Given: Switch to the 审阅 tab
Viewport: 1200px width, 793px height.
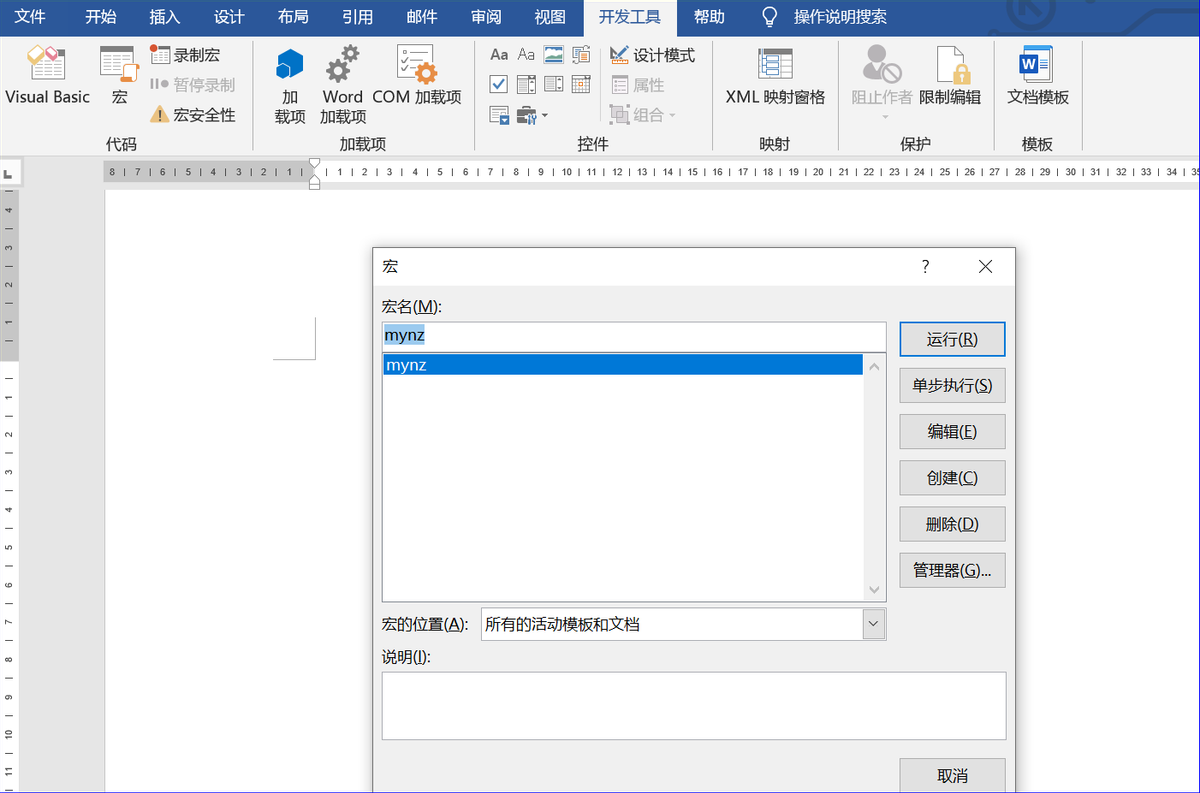Looking at the screenshot, I should (486, 17).
